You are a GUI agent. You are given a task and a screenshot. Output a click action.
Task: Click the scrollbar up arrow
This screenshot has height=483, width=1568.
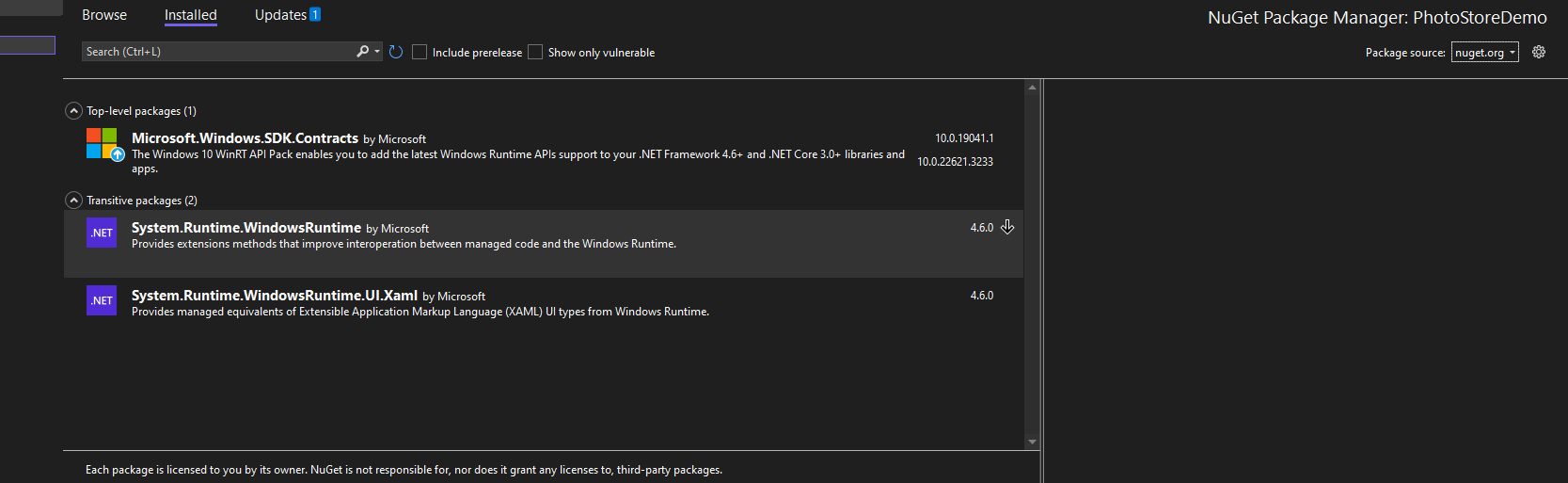coord(1032,88)
